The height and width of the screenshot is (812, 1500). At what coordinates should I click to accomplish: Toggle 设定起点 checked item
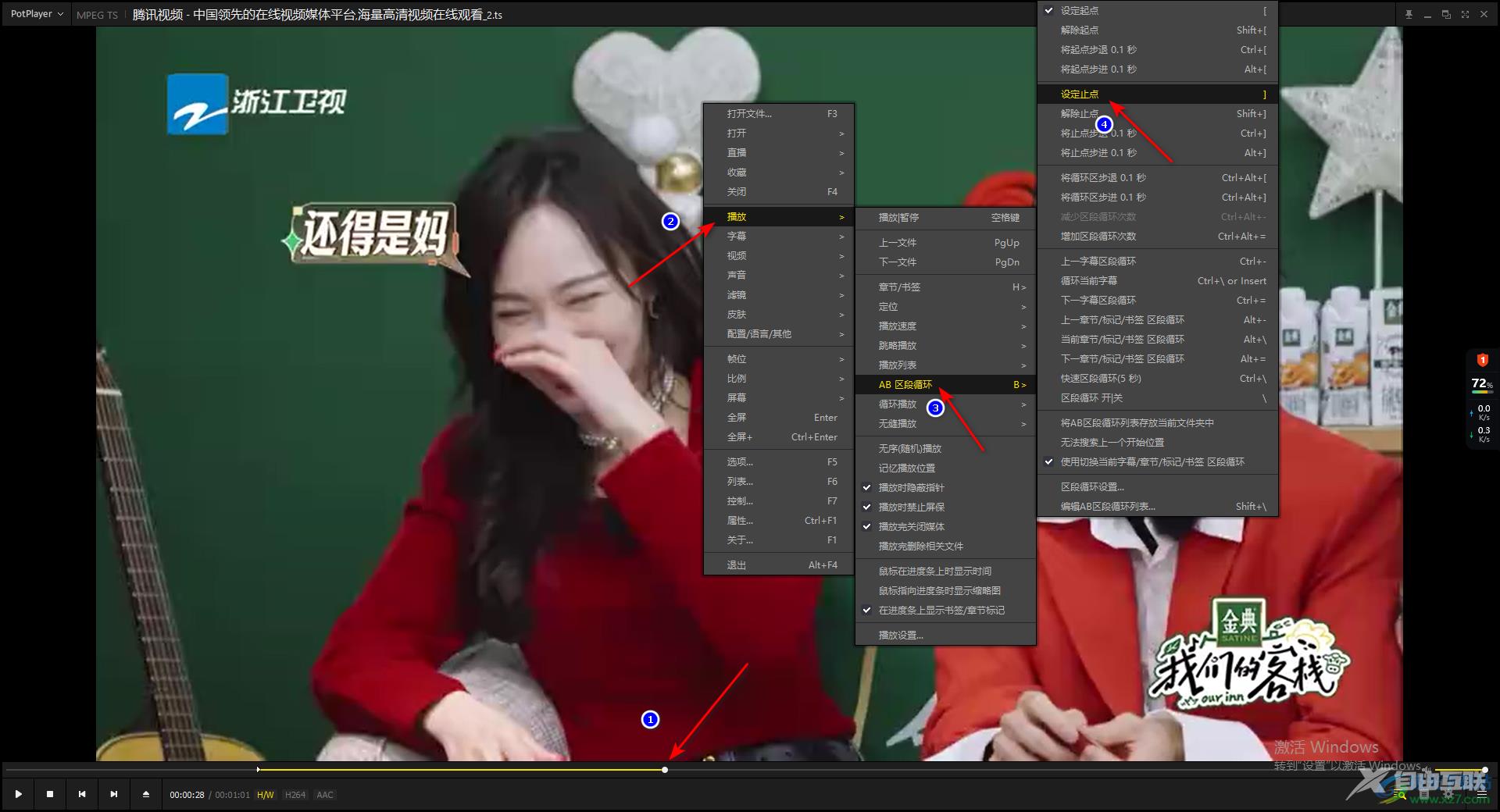(1158, 10)
